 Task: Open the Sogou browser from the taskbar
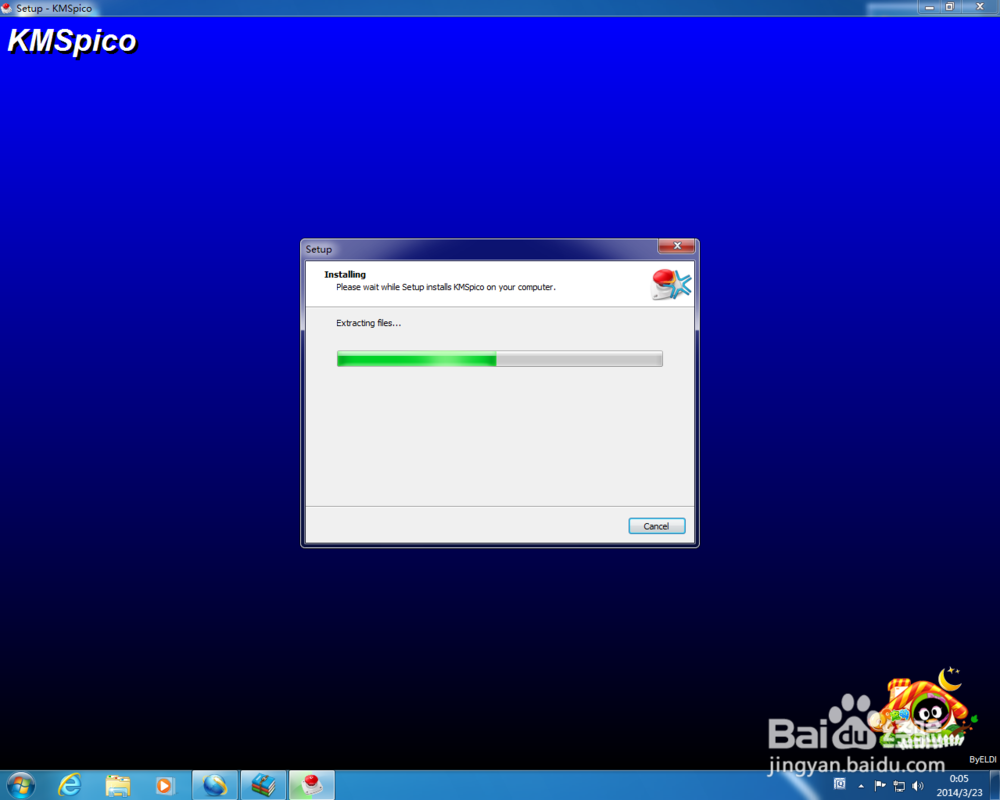pos(214,786)
